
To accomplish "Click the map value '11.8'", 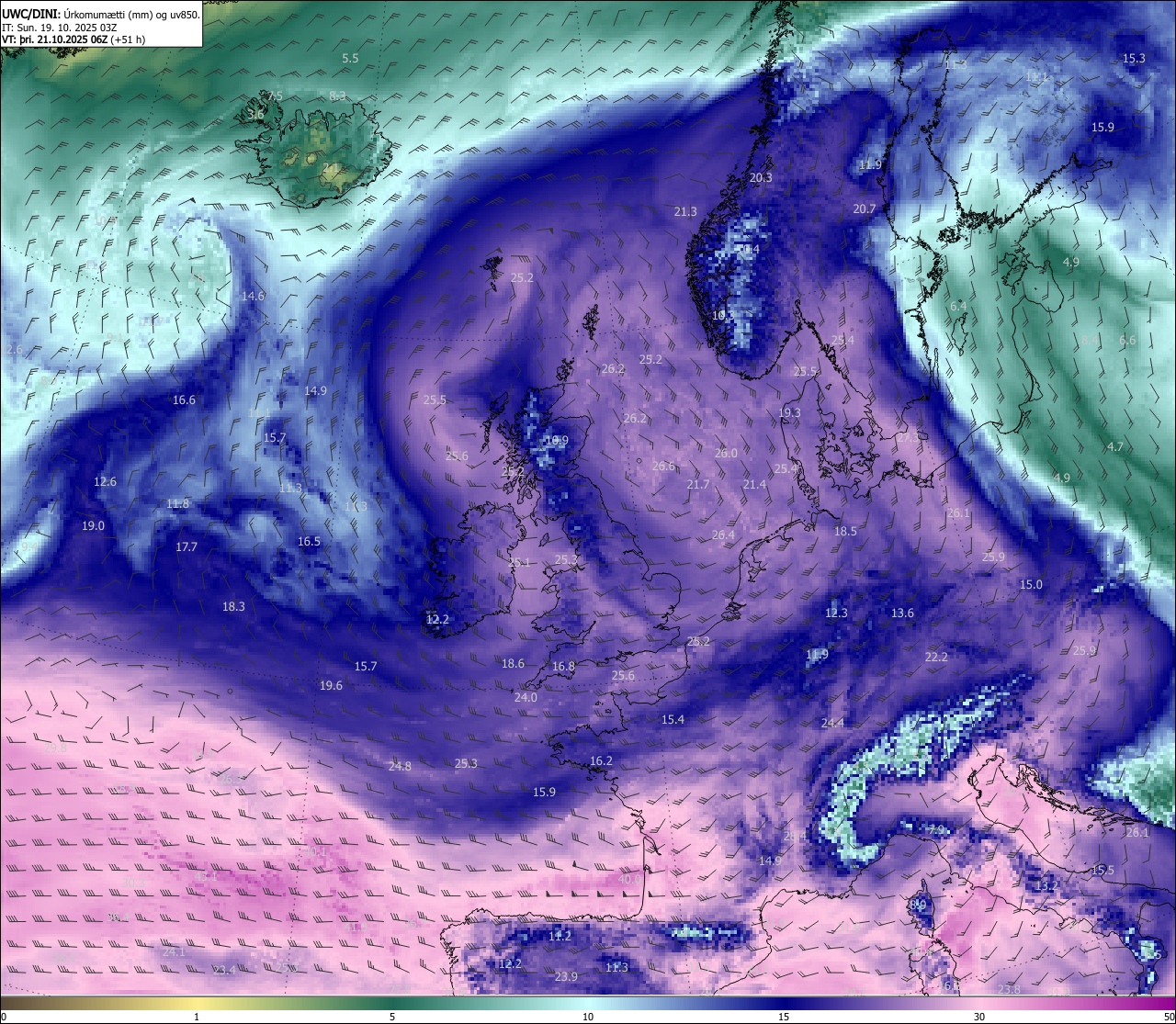I will (178, 504).
